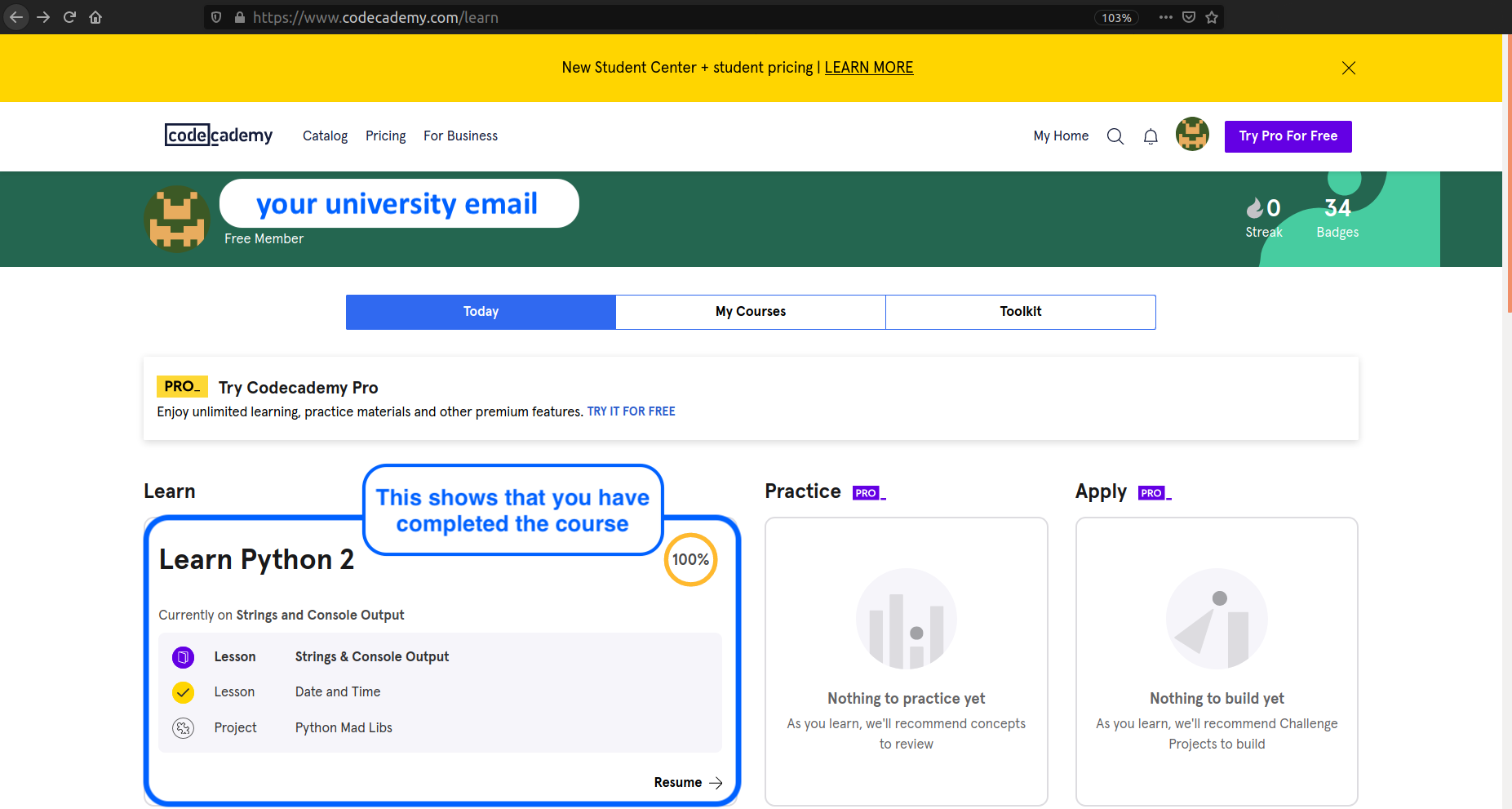The image size is (1512, 809).
Task: Open the For Business link
Action: click(x=460, y=136)
